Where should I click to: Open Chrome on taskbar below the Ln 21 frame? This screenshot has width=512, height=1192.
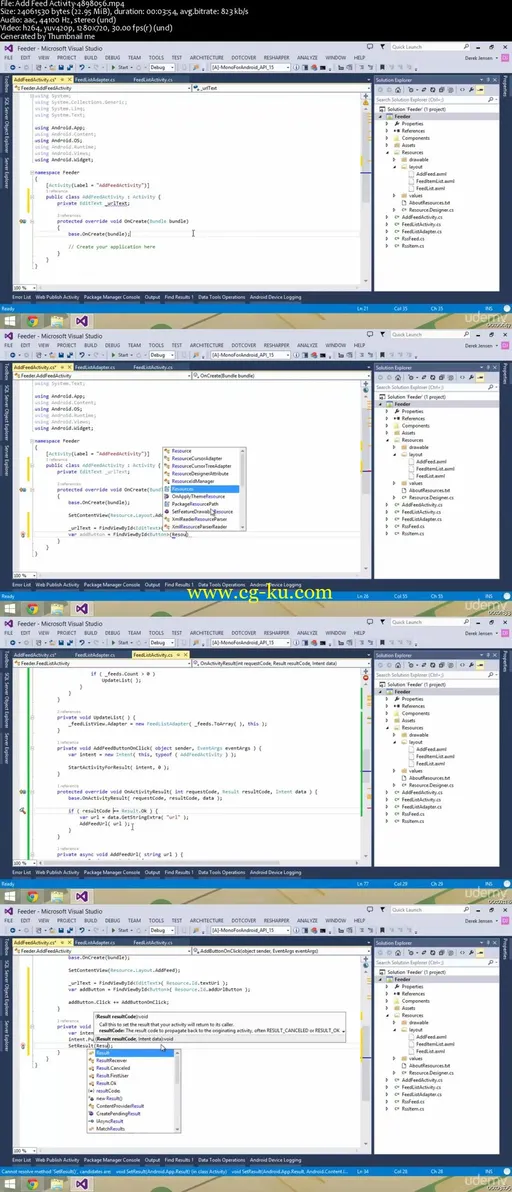33,322
